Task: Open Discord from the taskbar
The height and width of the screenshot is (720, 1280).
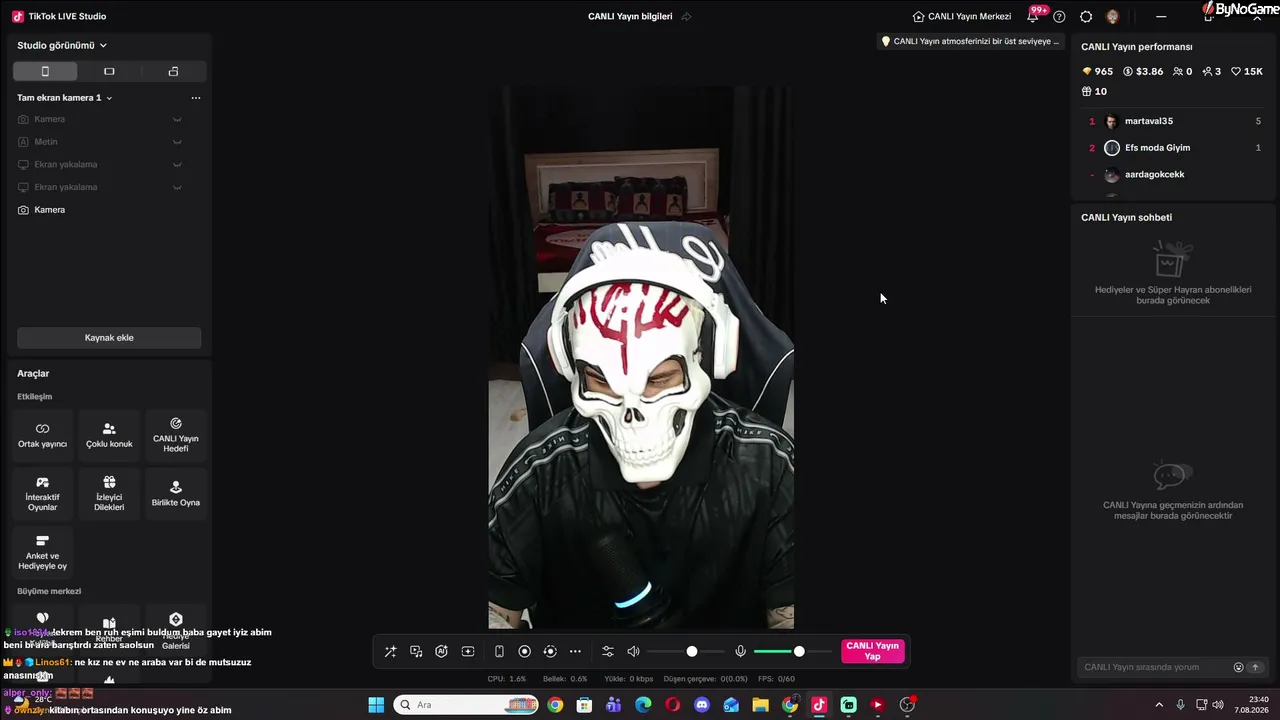Action: [702, 705]
